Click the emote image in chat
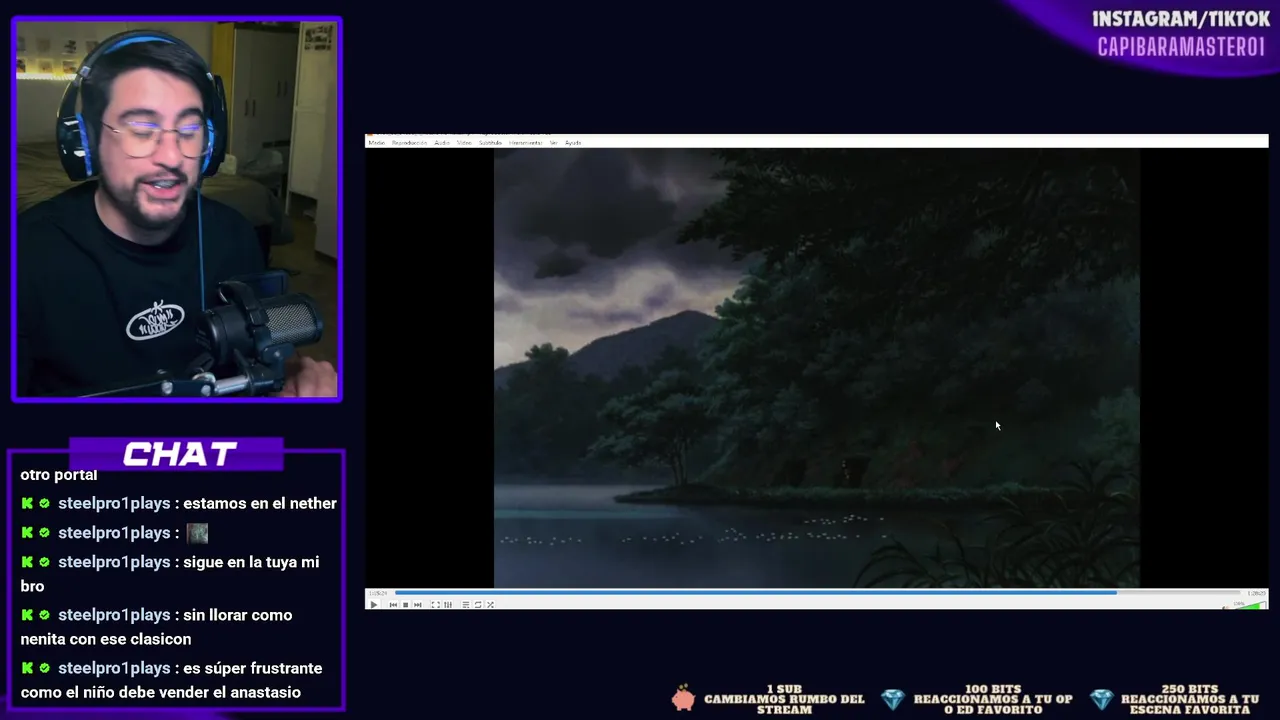Screen dimensions: 1280x720 click(197, 533)
